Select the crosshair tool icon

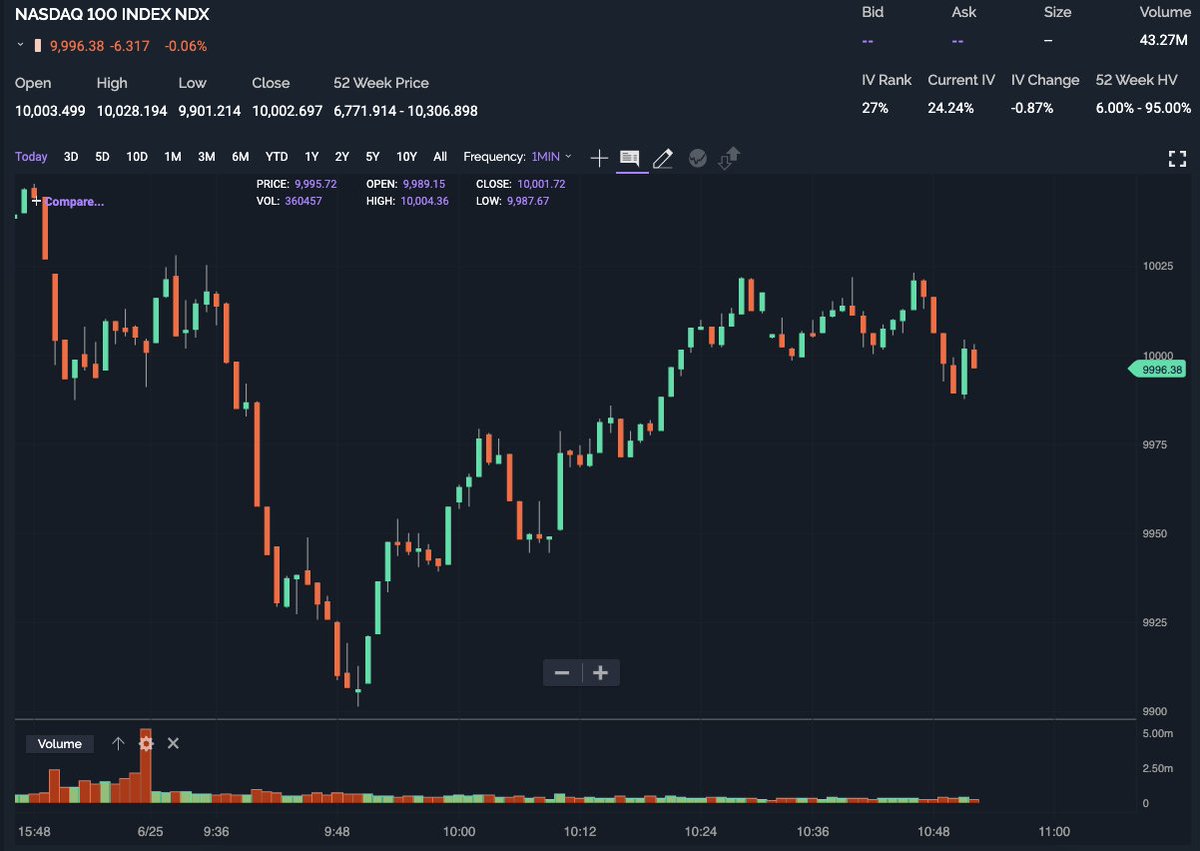point(599,158)
